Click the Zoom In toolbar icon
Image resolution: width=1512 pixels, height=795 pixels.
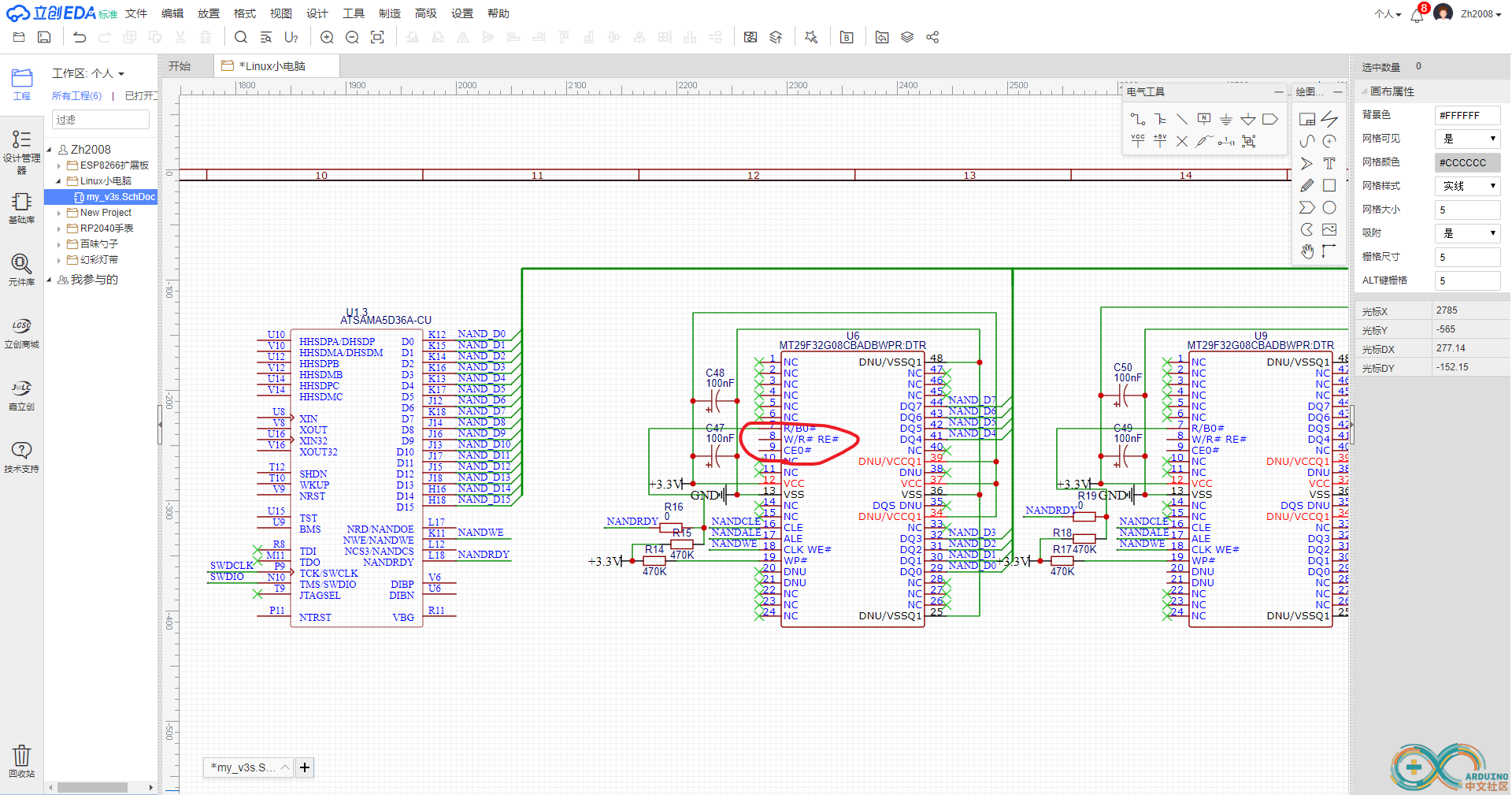point(327,37)
